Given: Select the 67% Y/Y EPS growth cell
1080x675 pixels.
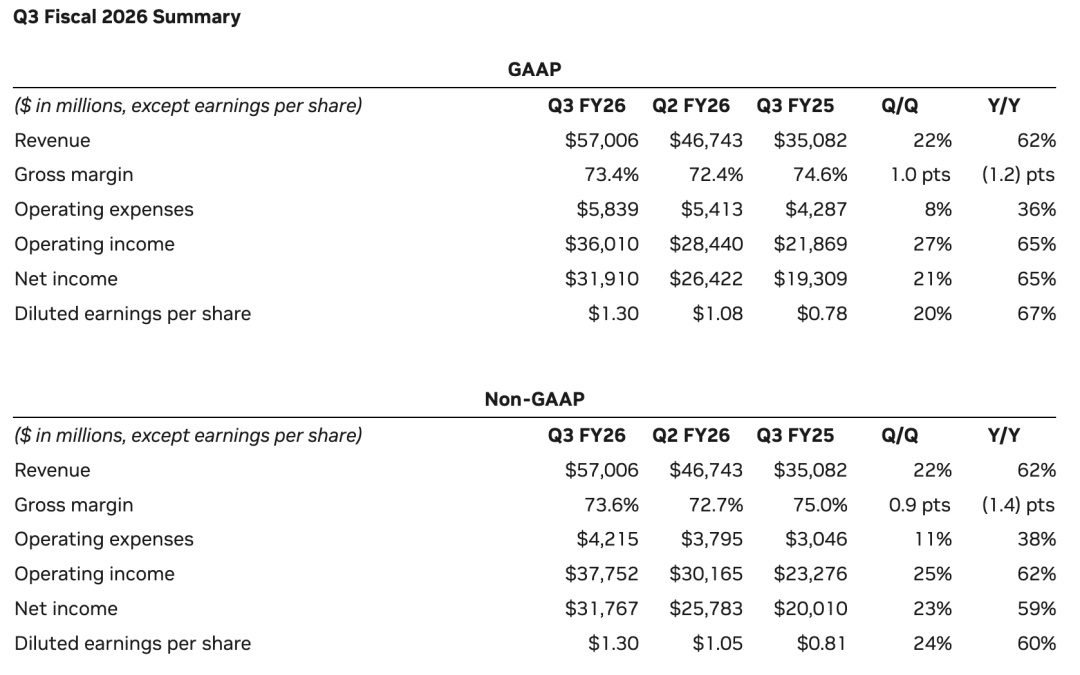Looking at the screenshot, I should click(x=1036, y=314).
